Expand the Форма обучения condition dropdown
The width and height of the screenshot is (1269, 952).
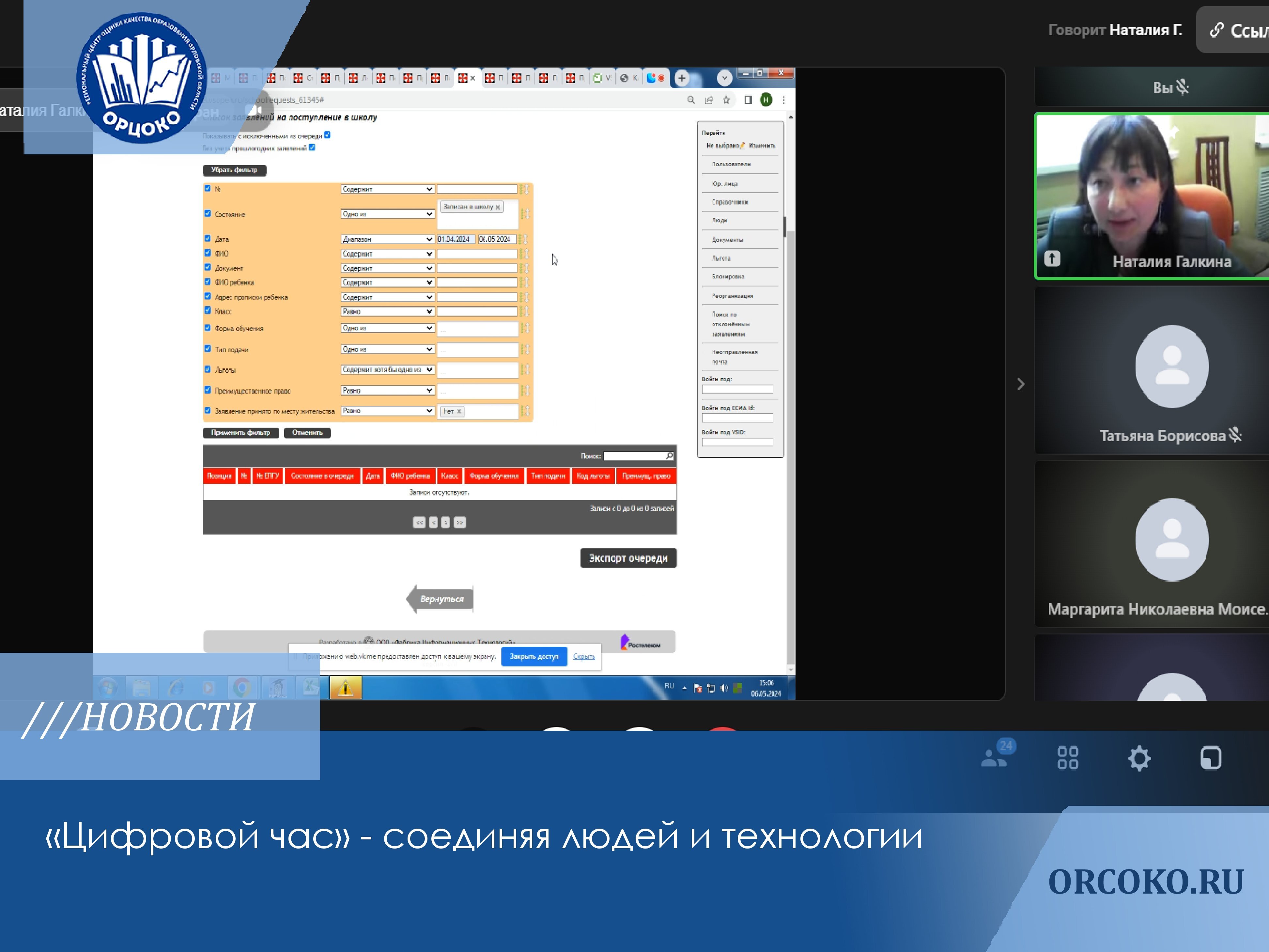coord(387,328)
